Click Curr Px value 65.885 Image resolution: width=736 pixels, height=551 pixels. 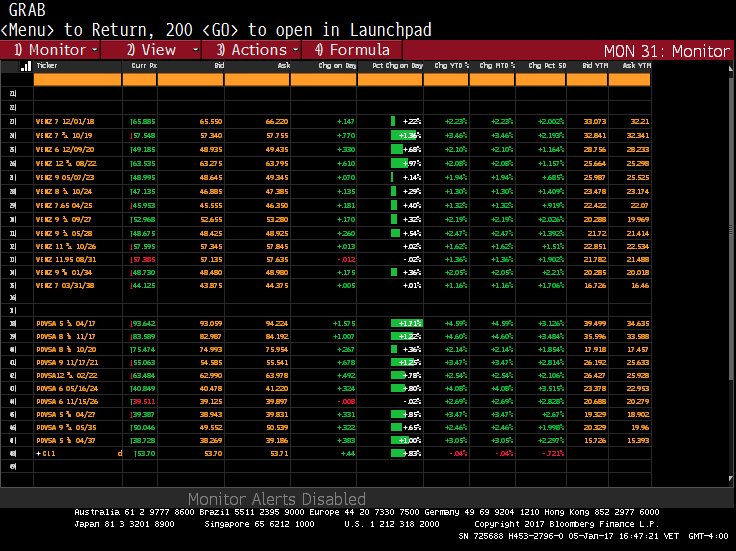(143, 122)
